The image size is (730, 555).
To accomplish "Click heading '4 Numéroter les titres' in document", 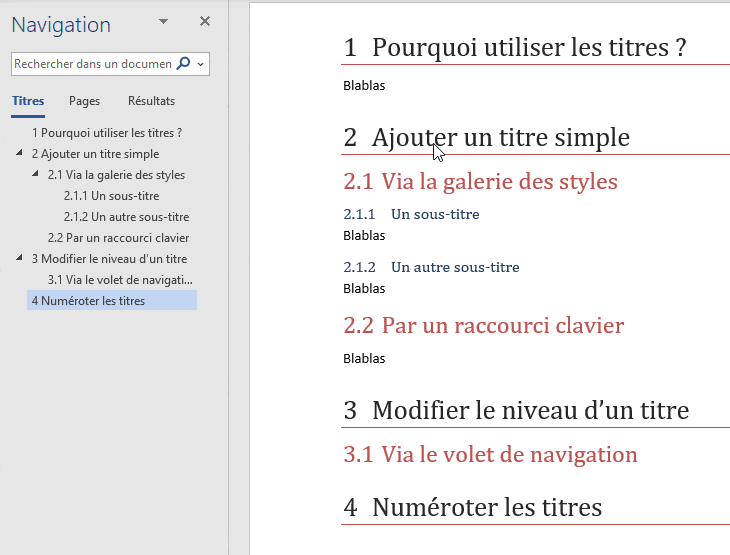I will (473, 508).
